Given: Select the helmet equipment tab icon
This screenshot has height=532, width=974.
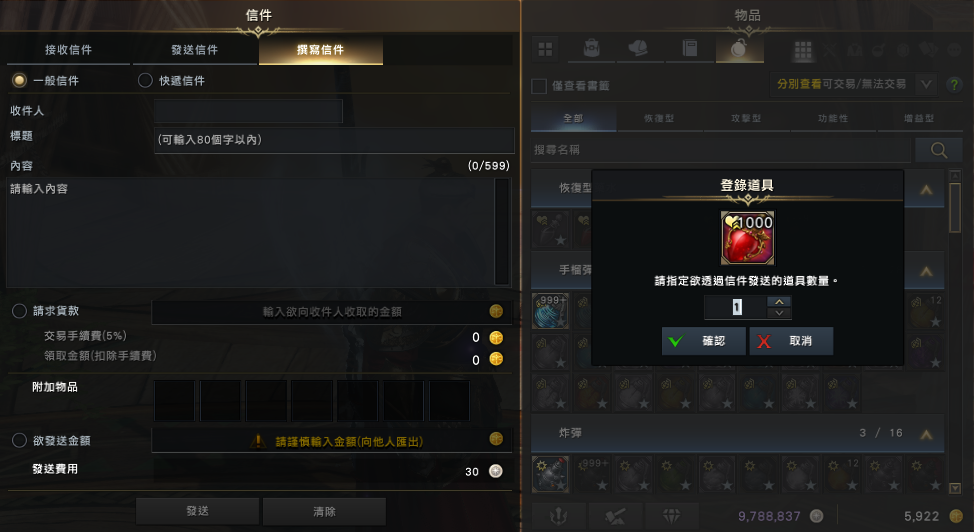Looking at the screenshot, I should point(639,49).
